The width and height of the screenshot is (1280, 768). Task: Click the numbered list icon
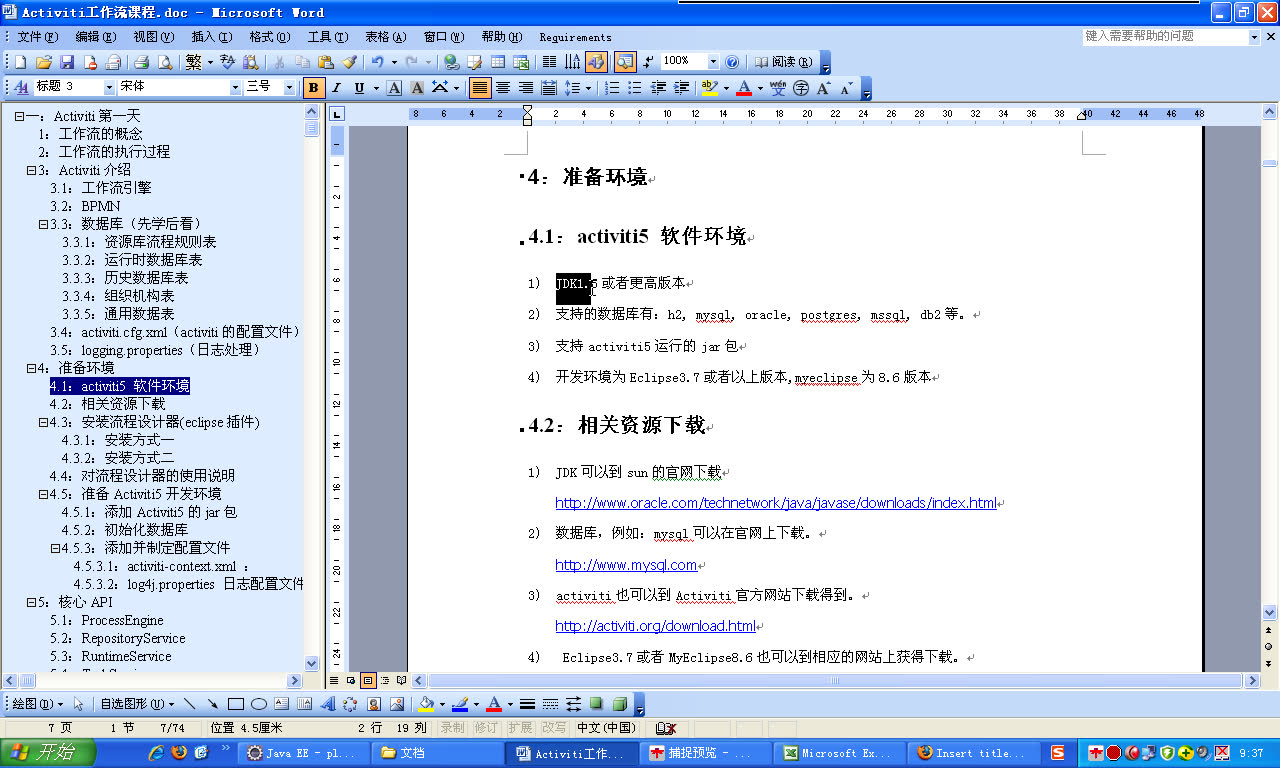(612, 88)
